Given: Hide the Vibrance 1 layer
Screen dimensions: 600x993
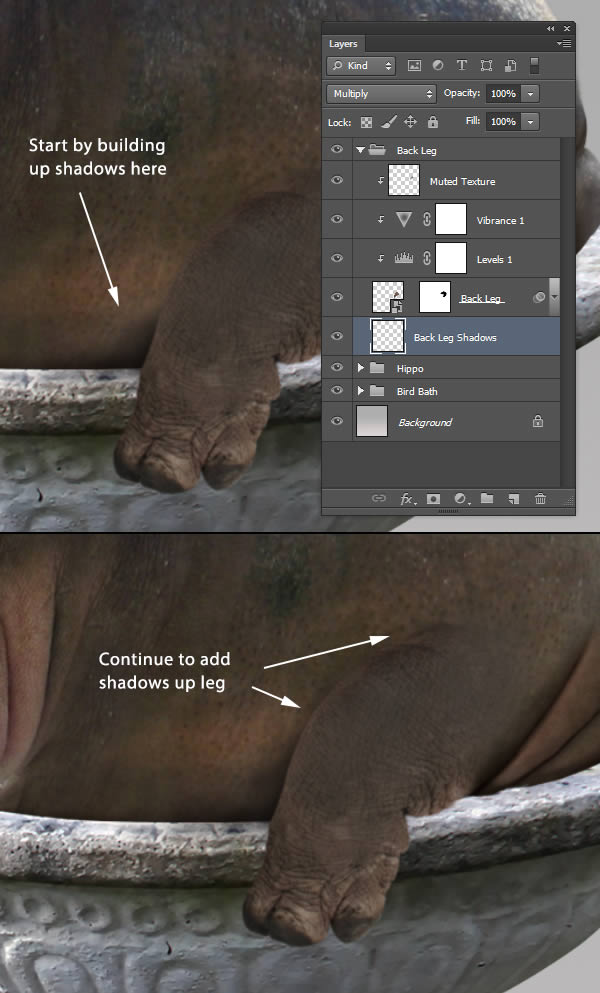Looking at the screenshot, I should pos(337,219).
